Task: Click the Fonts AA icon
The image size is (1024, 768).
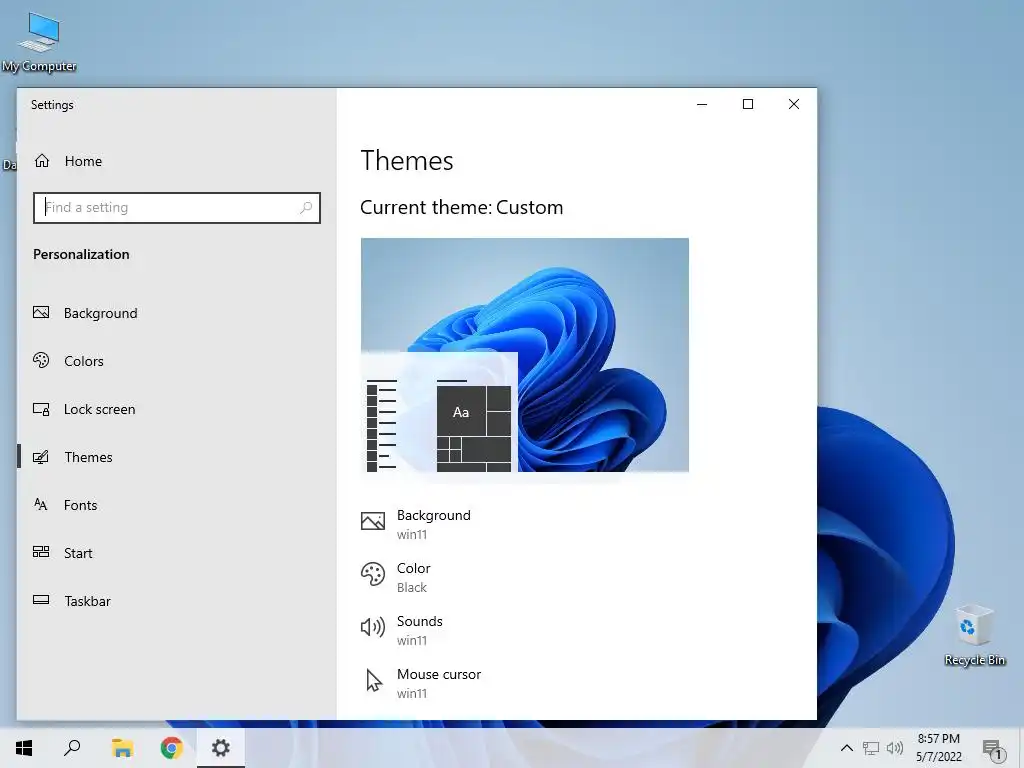Action: click(40, 504)
